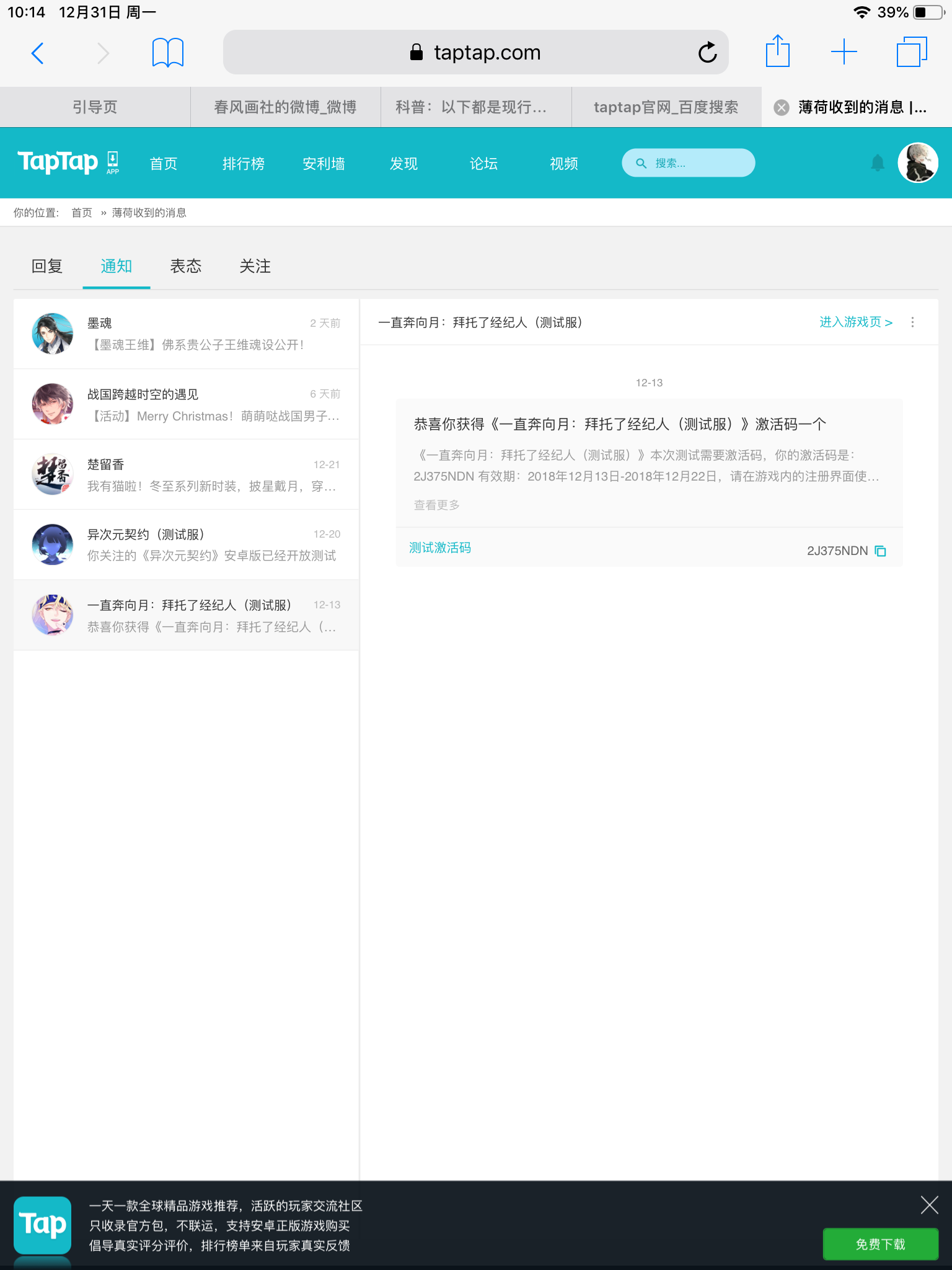This screenshot has height=1270, width=952.
Task: Open the 墨魂 notification
Action: [186, 334]
